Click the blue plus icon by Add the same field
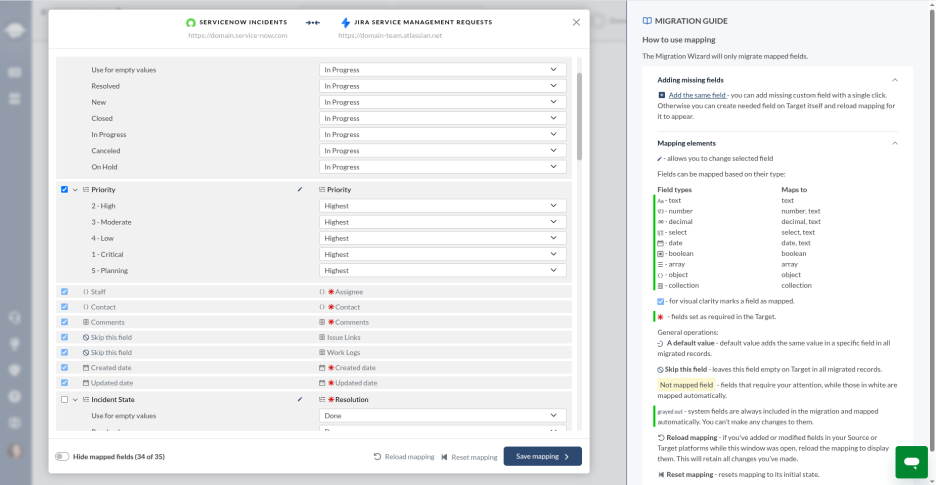This screenshot has width=936, height=485. pos(661,95)
